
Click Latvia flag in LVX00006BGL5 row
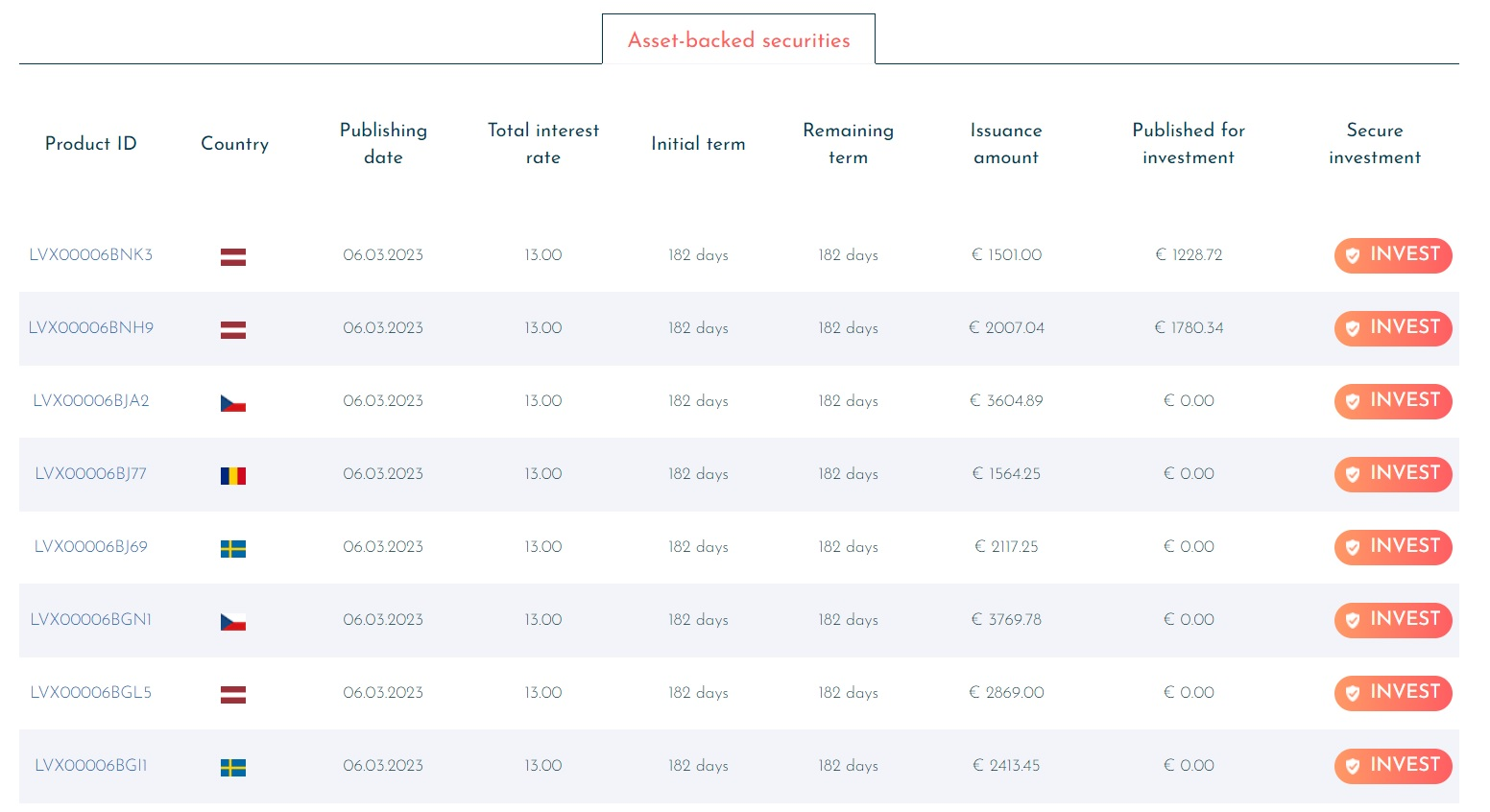[233, 694]
